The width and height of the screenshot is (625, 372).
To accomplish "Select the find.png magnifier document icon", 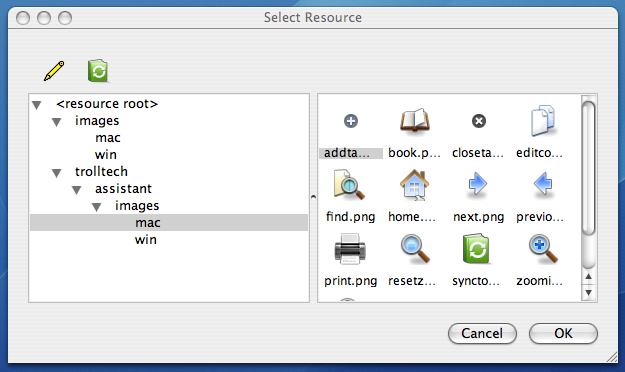I will [x=349, y=185].
